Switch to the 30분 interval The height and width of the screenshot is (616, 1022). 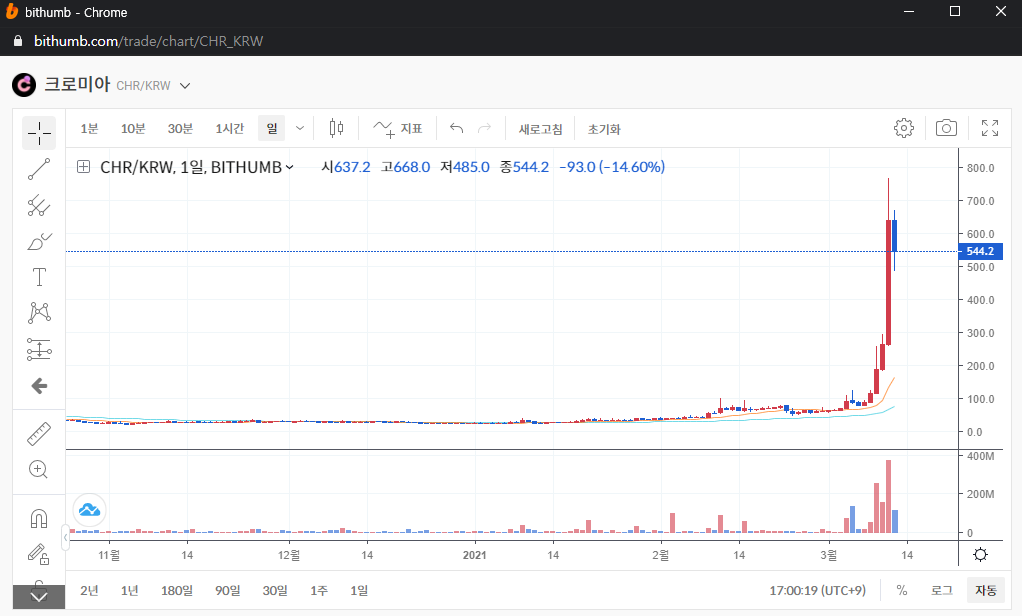[x=180, y=128]
